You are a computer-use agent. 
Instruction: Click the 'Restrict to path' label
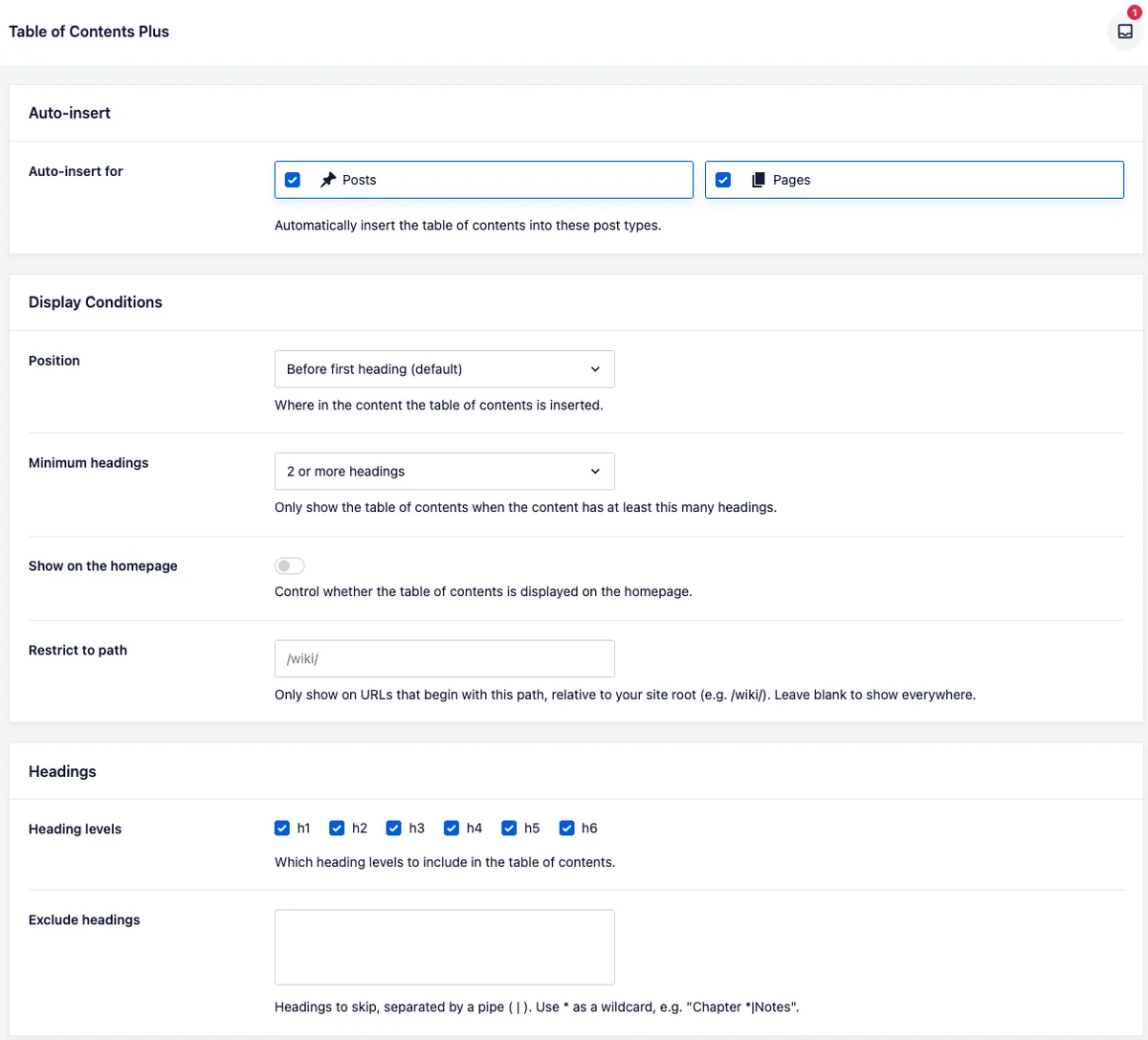click(77, 650)
